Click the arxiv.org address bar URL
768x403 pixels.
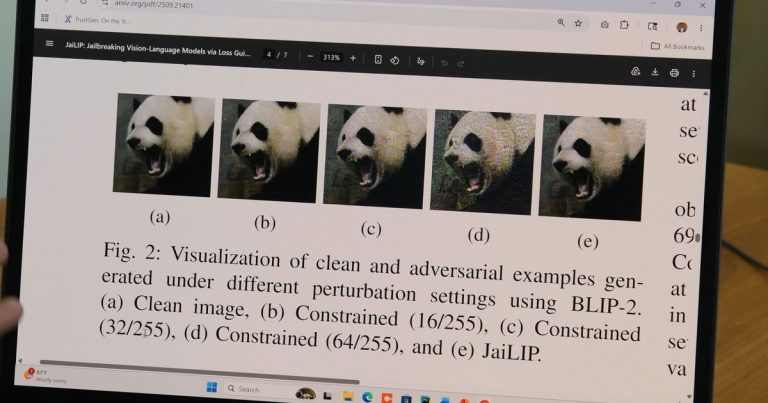(154, 5)
